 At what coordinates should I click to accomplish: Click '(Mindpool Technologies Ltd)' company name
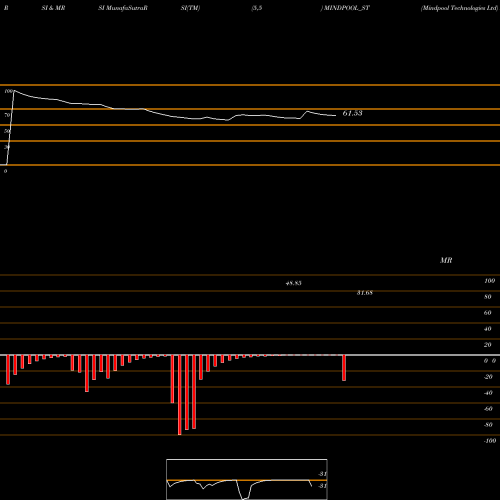click(x=459, y=8)
